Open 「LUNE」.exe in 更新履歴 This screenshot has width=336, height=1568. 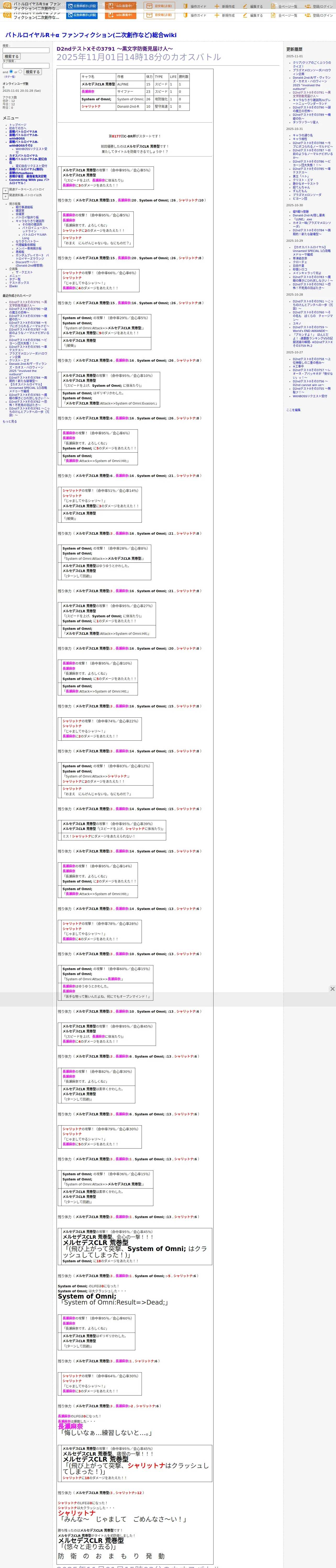[x=302, y=219]
